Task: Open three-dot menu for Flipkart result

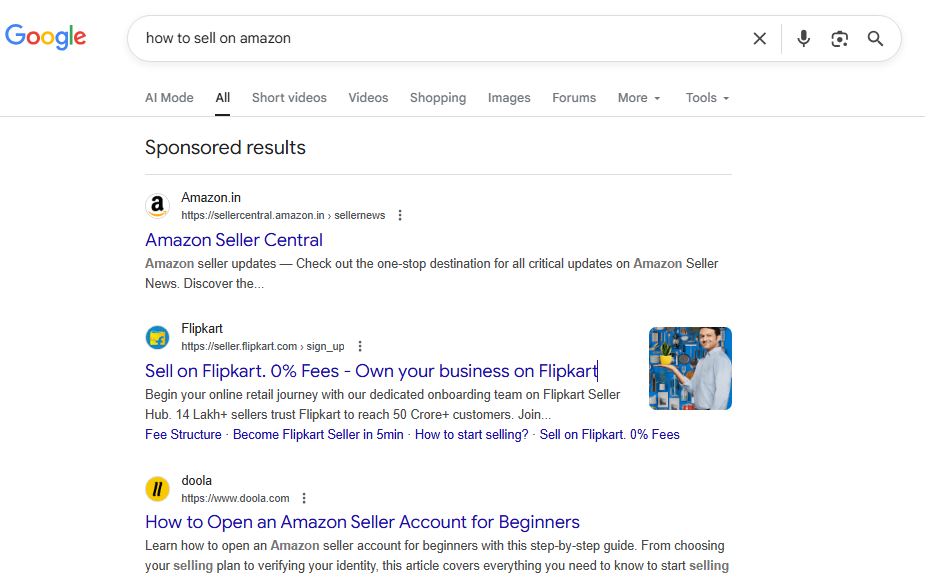Action: (360, 346)
